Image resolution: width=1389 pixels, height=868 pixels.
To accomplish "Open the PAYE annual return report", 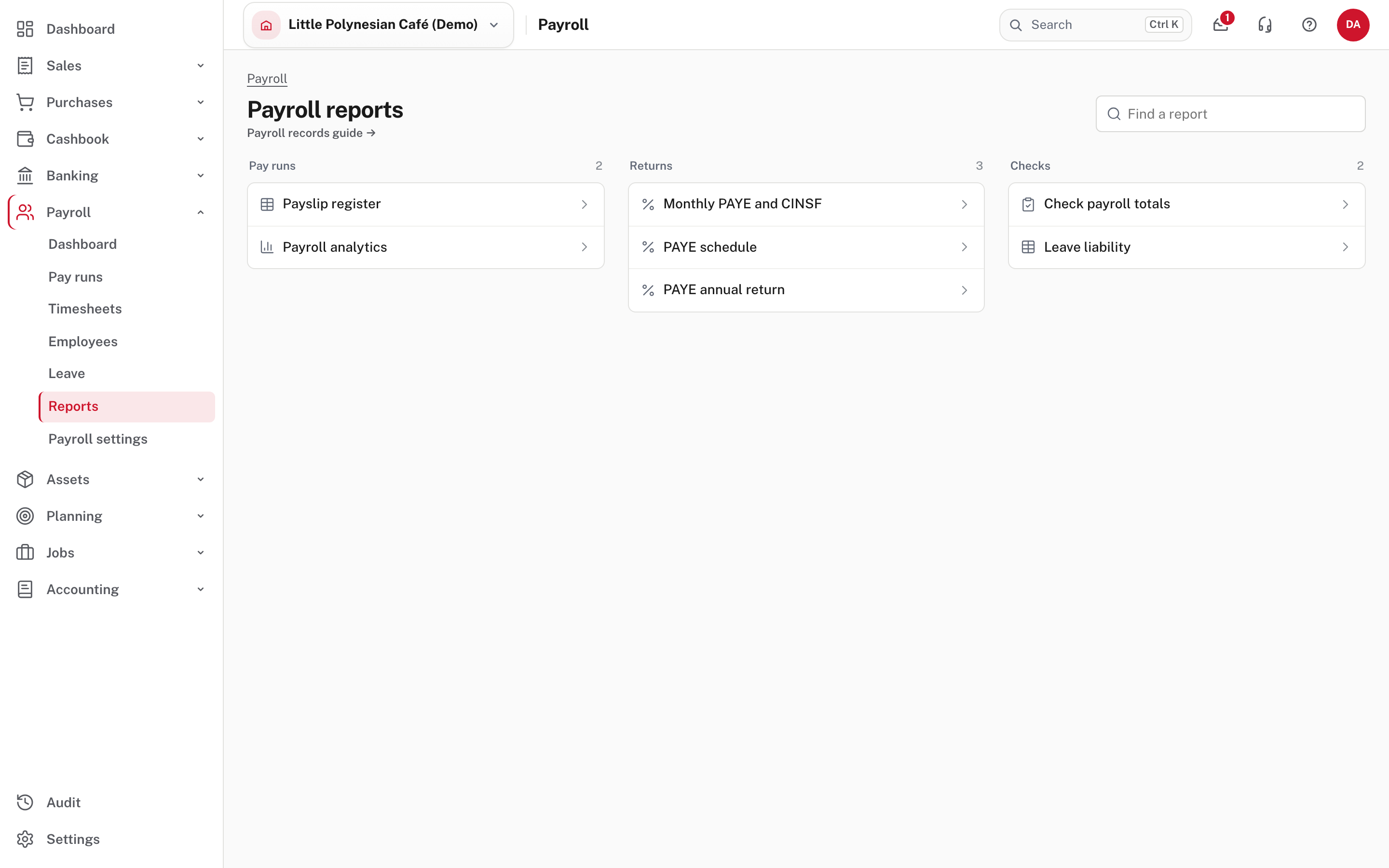I will [806, 290].
